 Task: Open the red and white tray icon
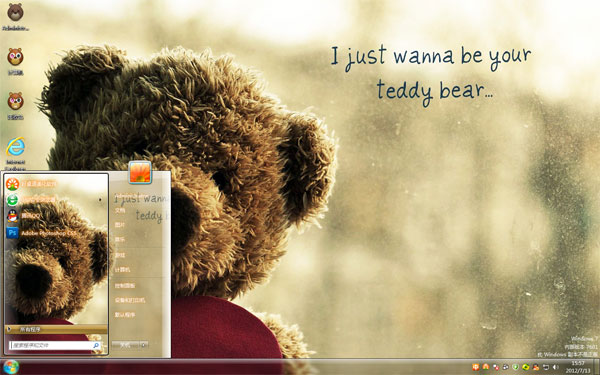[496, 367]
